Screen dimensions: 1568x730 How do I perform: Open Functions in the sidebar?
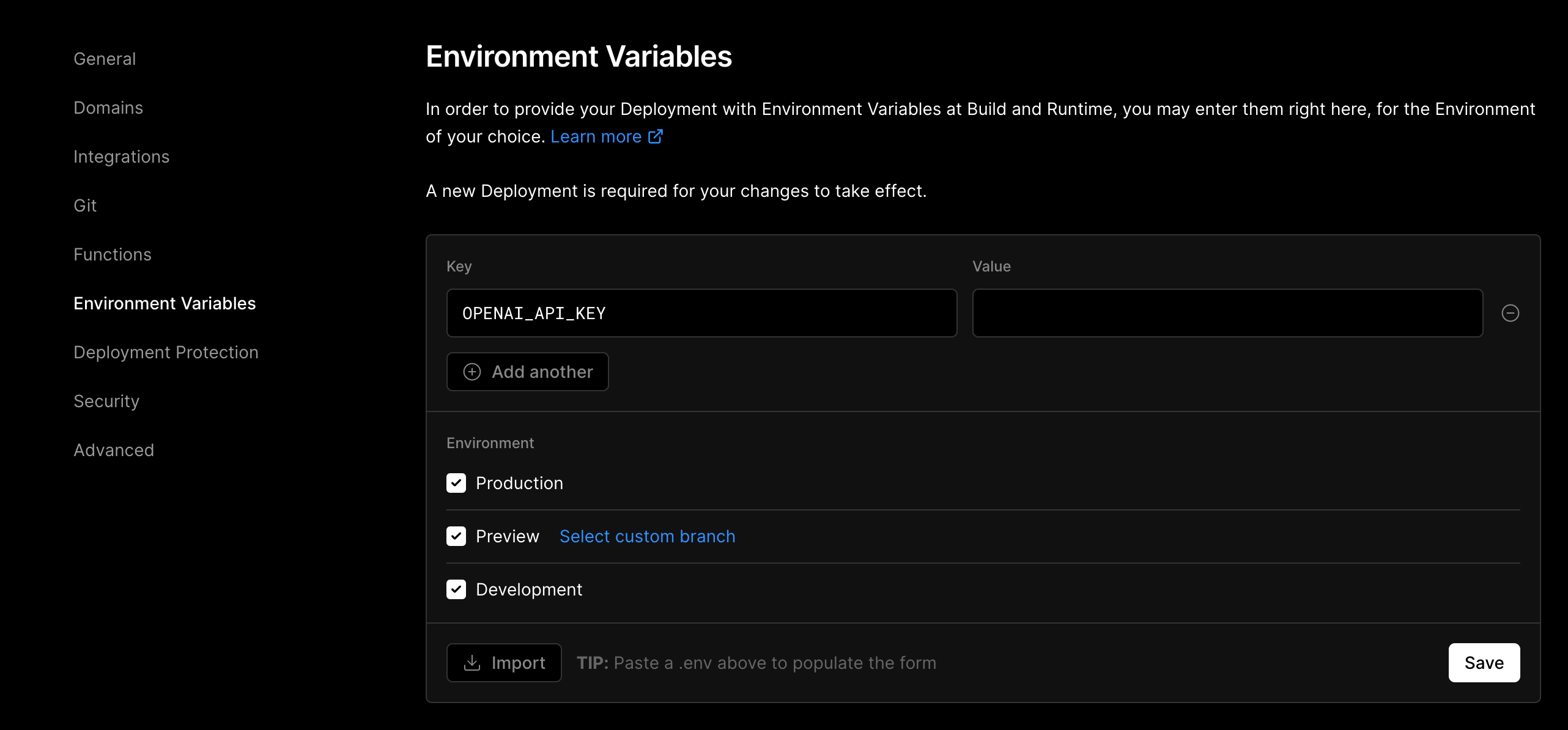coord(113,254)
